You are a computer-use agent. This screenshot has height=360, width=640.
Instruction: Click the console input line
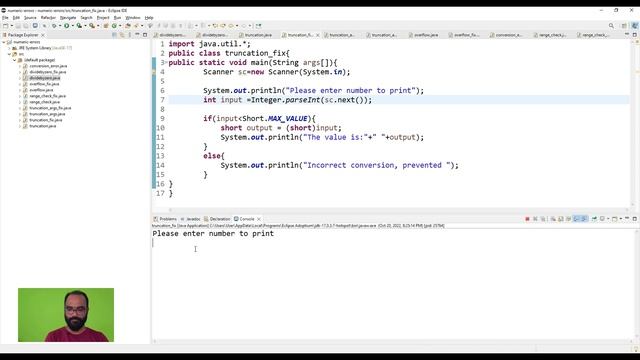click(392, 243)
